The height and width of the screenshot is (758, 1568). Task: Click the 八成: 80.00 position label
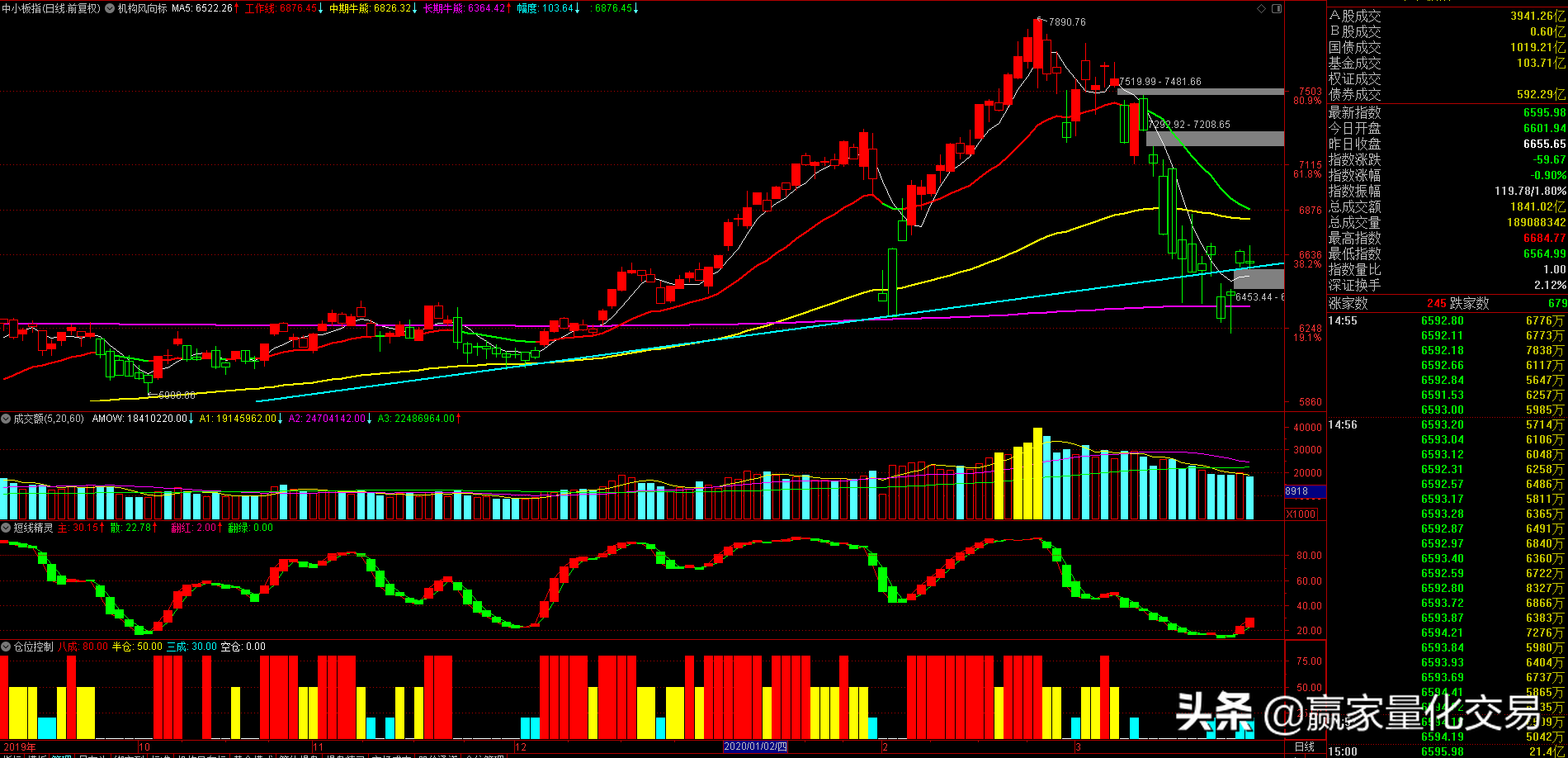[x=83, y=647]
